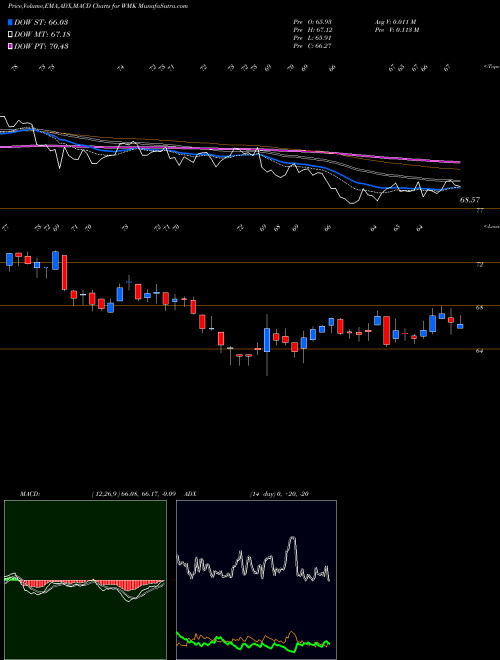Viewport: 500px width, 660px height.
Task: Click the 68 price axis label
Action: [x=479, y=308]
